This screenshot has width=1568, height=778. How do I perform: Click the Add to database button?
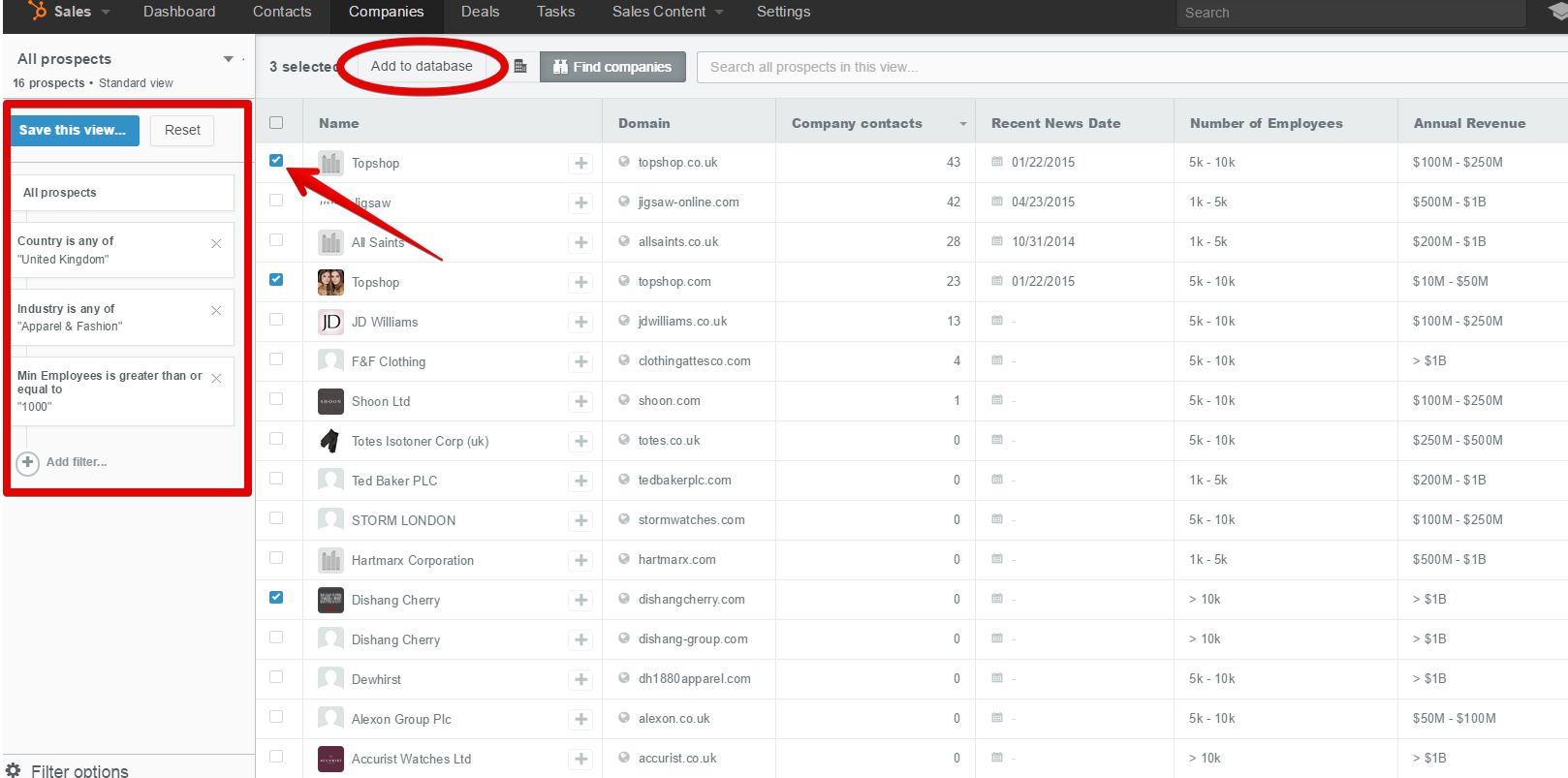tap(422, 66)
